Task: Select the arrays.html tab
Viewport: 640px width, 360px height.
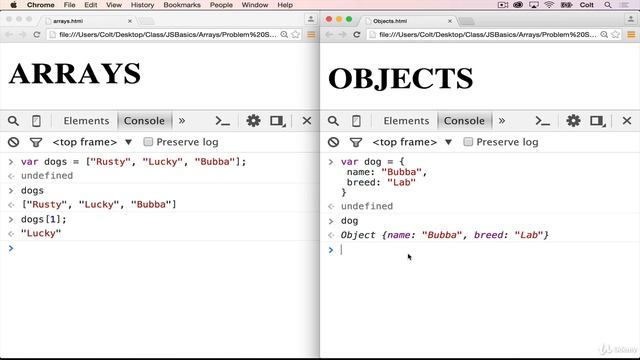Action: click(88, 21)
